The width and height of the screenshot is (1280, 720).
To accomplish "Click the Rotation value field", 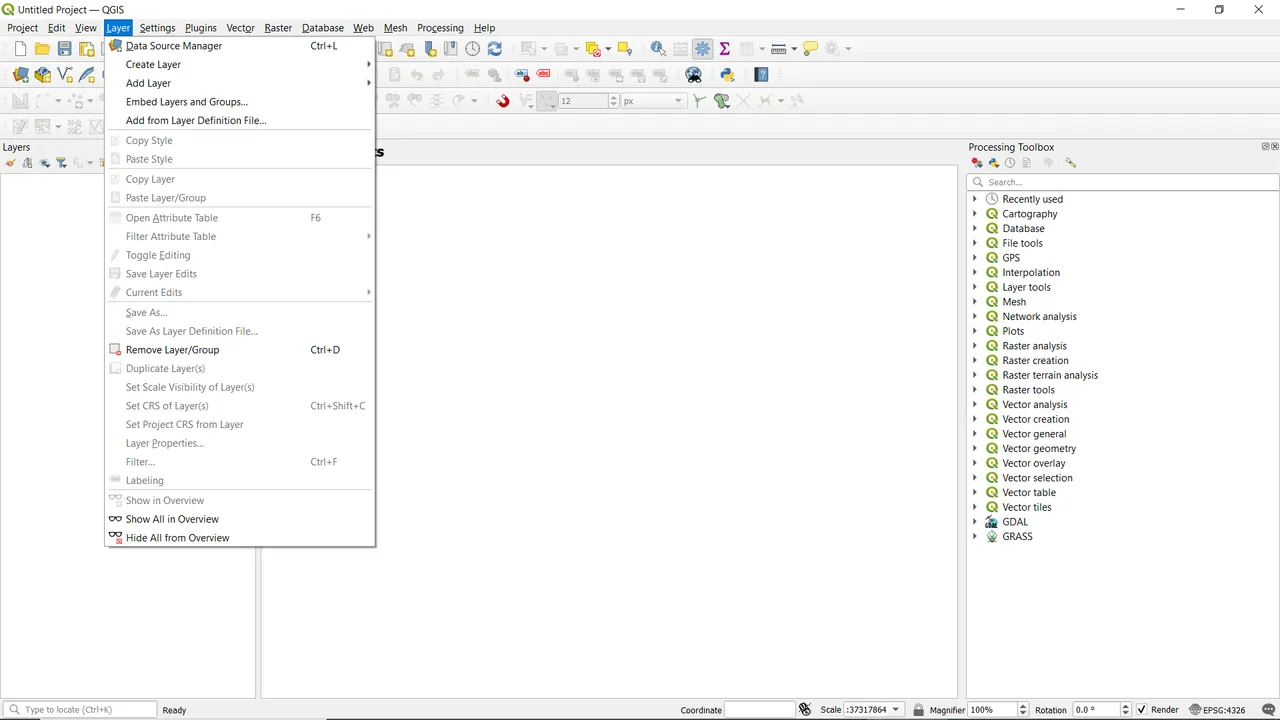I will pyautogui.click(x=1095, y=710).
